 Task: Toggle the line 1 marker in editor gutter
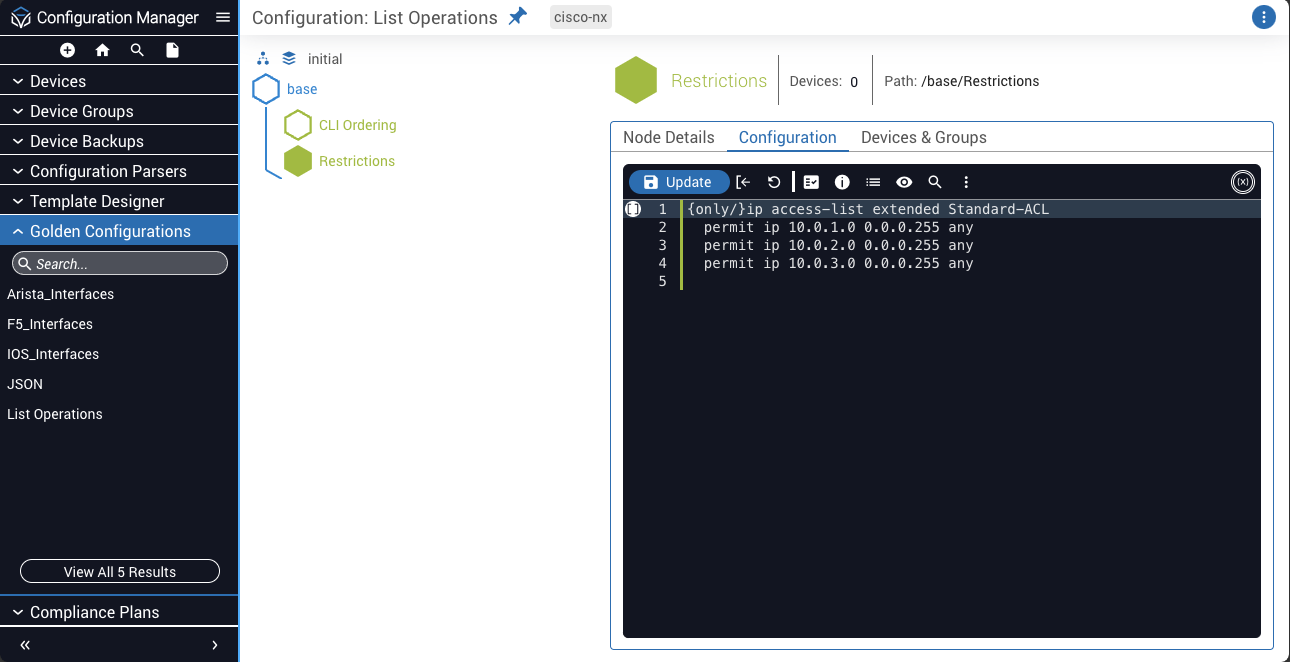(633, 210)
